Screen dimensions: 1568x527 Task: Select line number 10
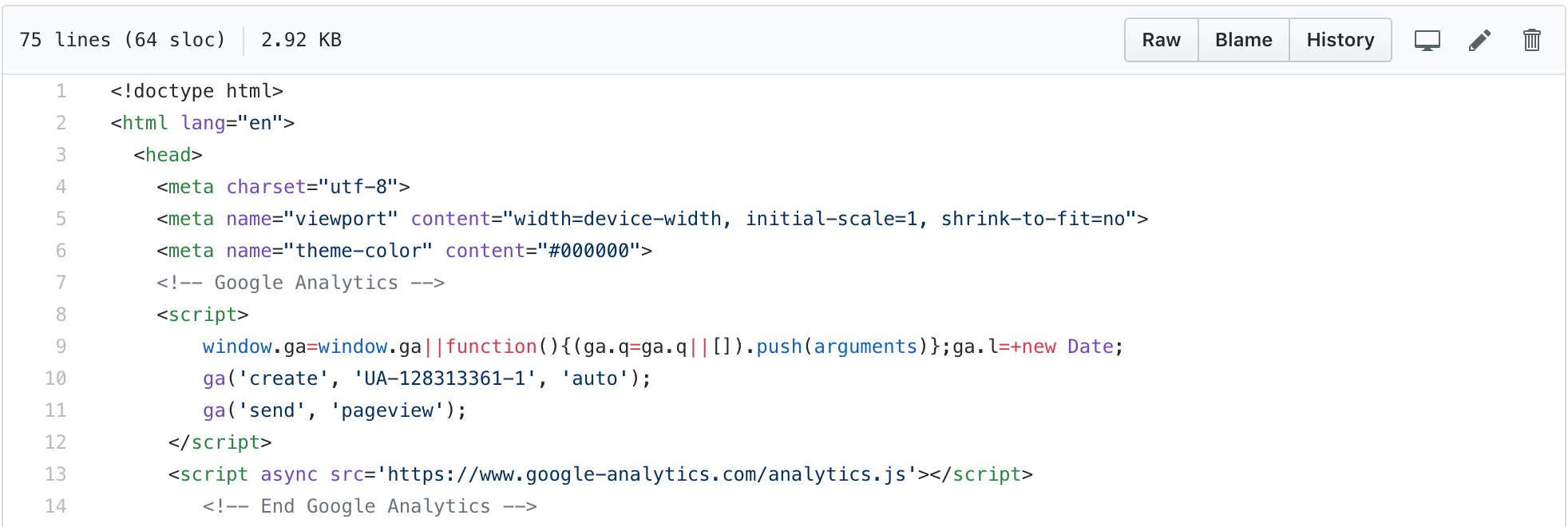pos(56,378)
